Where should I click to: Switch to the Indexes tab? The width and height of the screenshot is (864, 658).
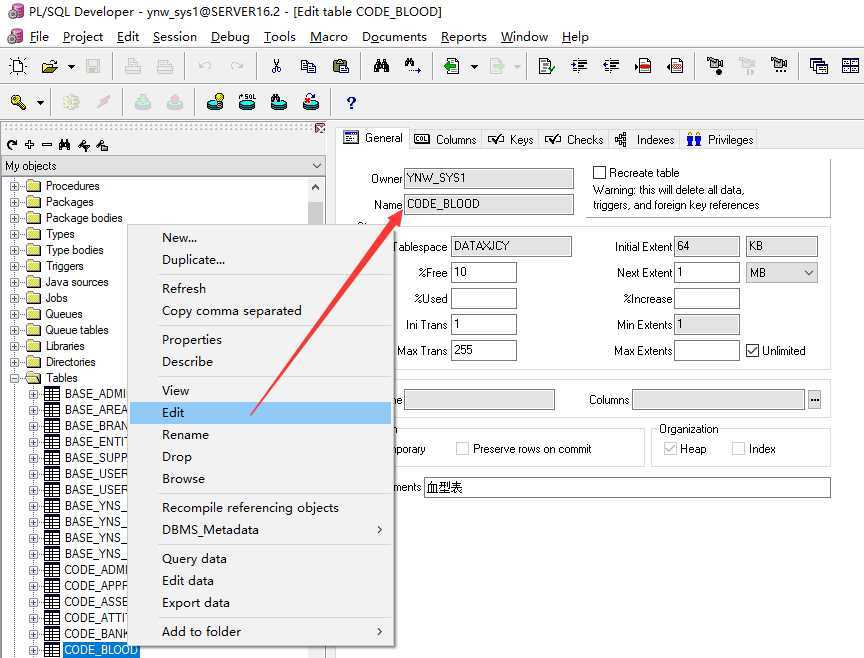pyautogui.click(x=645, y=139)
